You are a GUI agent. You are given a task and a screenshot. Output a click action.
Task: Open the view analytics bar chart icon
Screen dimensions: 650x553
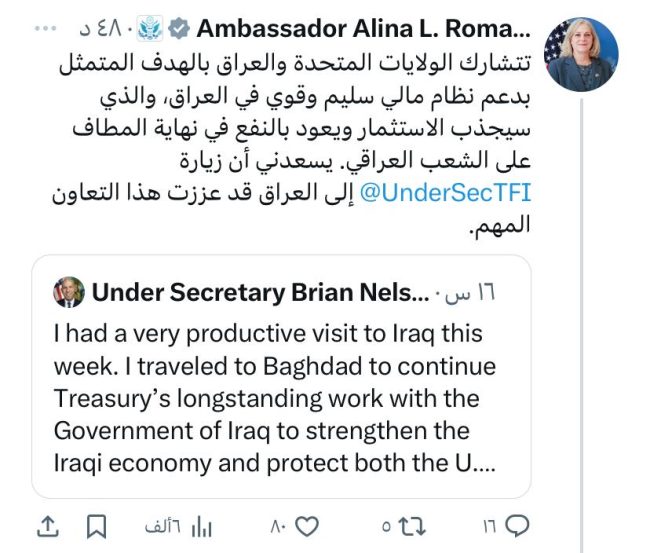(203, 526)
